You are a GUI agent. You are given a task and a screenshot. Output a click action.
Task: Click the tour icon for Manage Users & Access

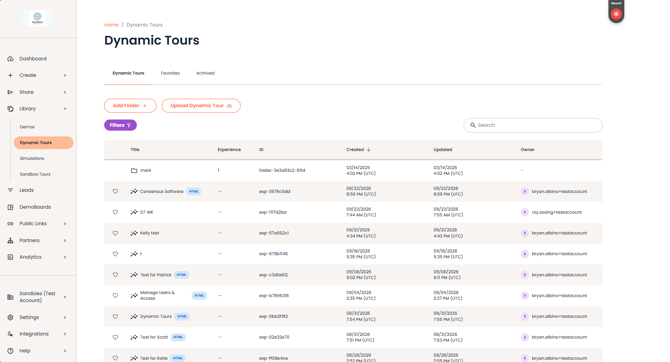[x=134, y=295]
